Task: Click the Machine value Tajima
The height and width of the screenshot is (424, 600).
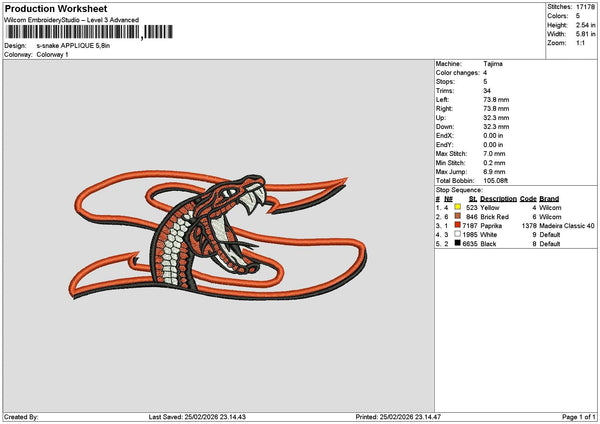Action: coord(493,64)
